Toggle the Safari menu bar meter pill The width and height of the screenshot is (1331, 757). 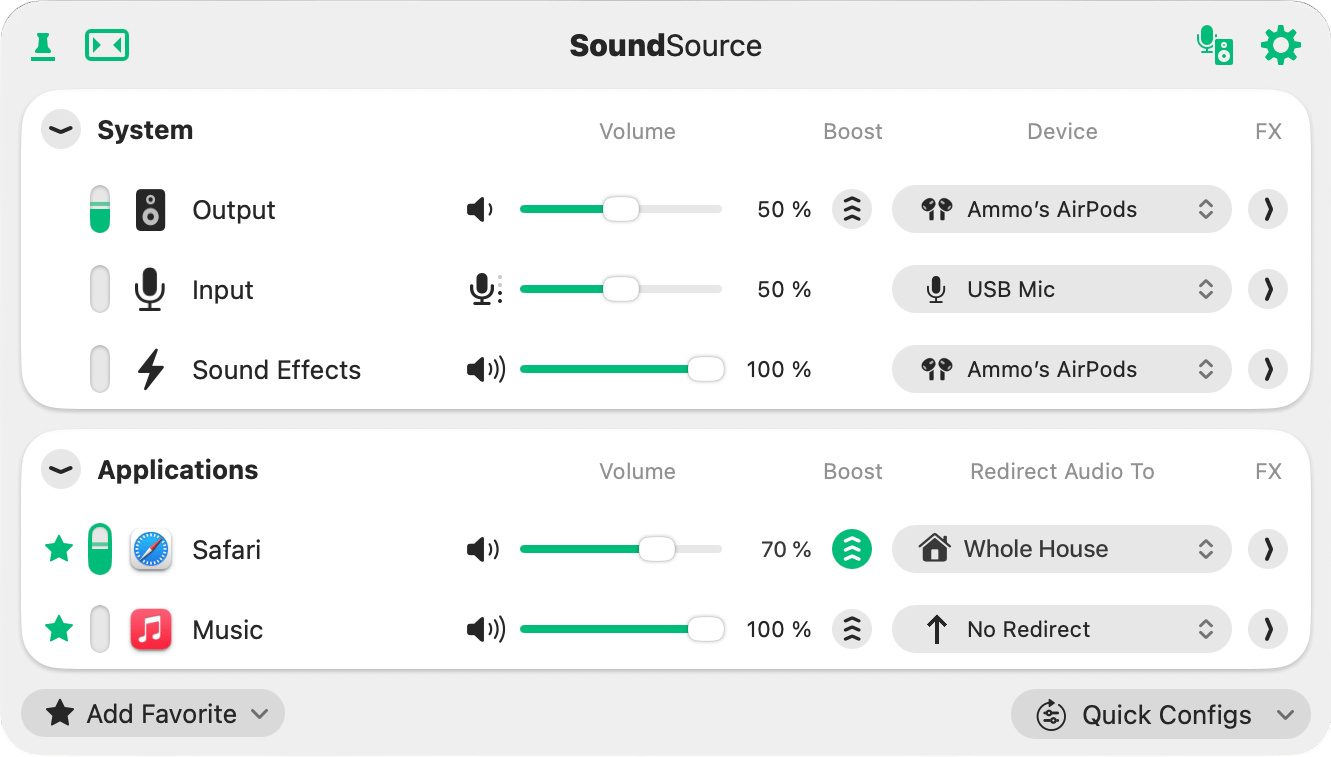(100, 549)
